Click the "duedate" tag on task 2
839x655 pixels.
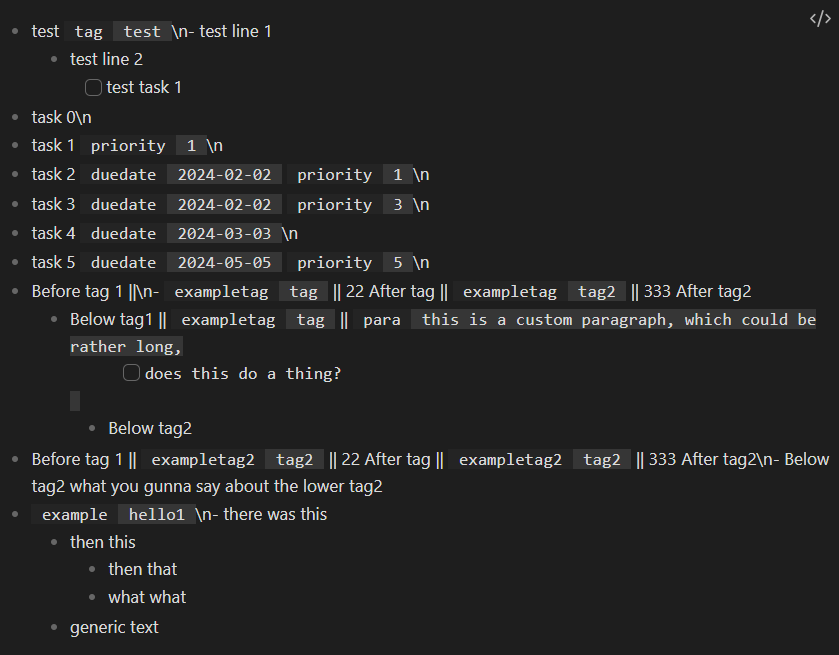(x=124, y=175)
